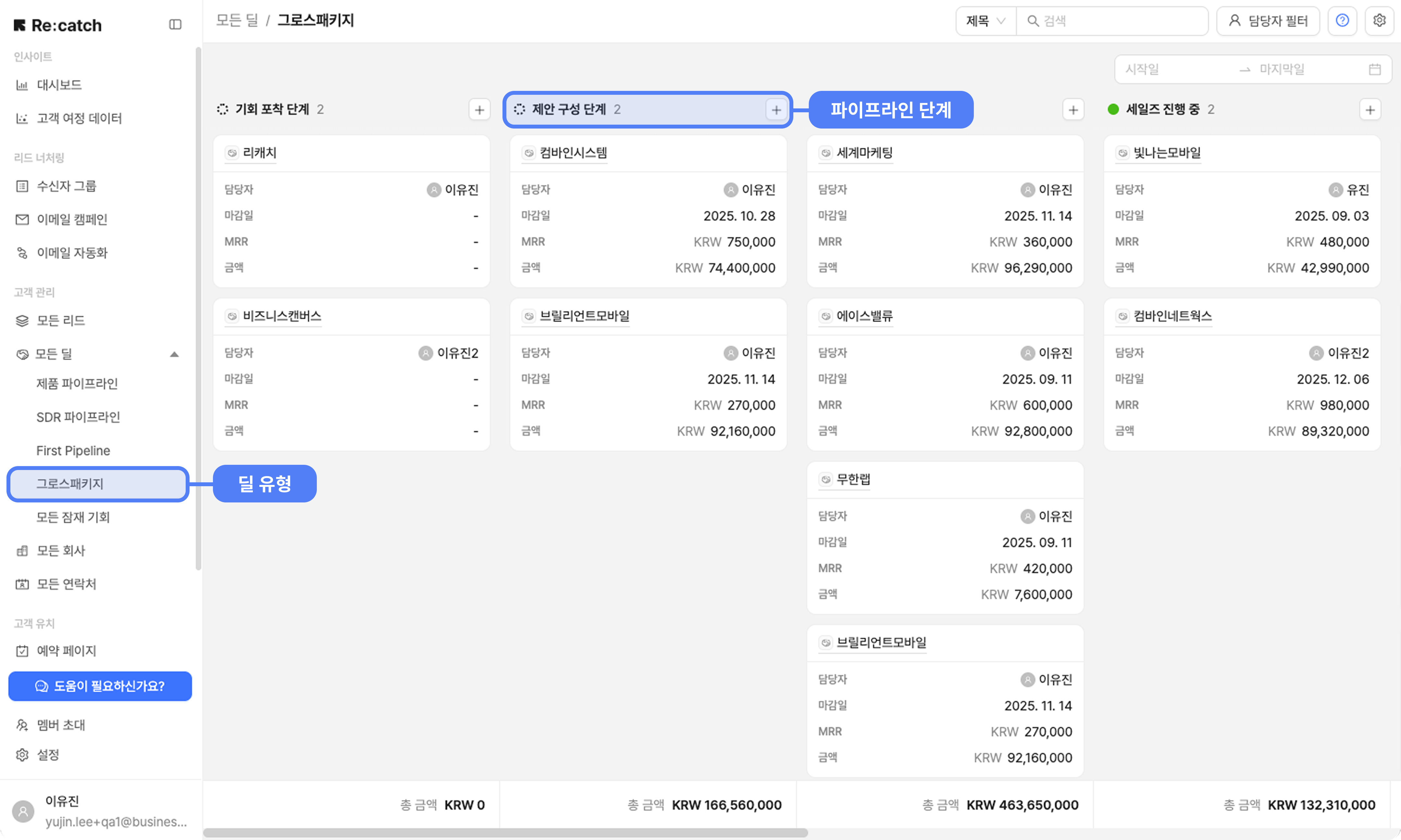Click the 도움이 필요하신가요? button
Screen dimensions: 1401x840
point(100,686)
